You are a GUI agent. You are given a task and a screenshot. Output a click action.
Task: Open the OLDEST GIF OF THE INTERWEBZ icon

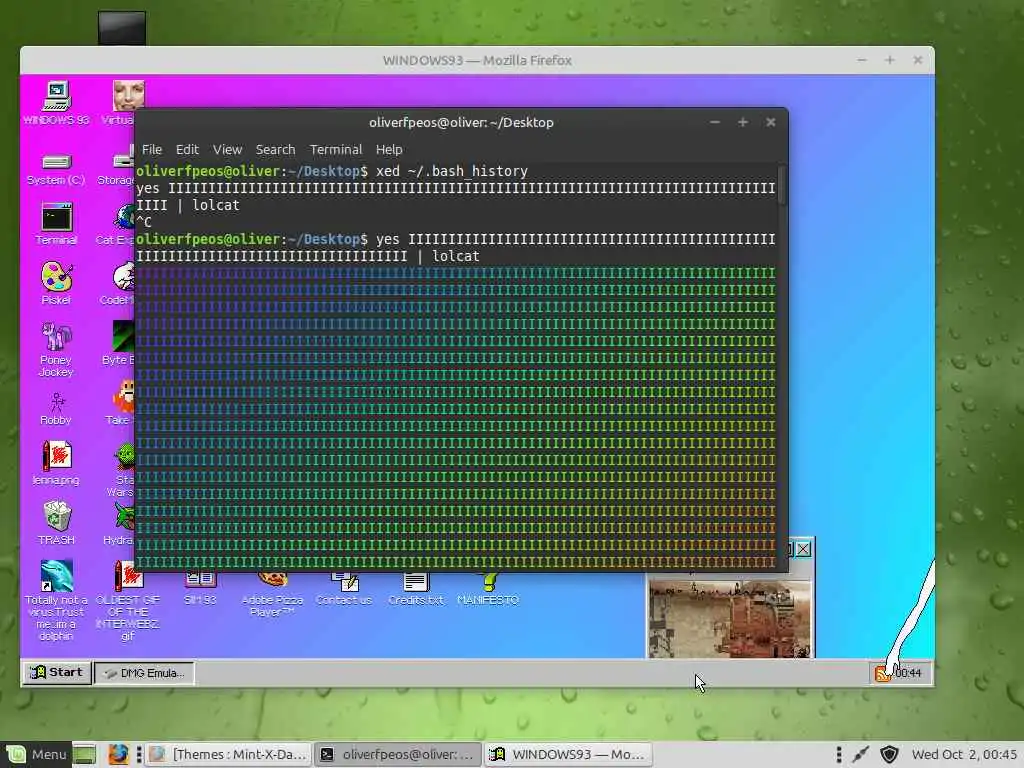(128, 601)
